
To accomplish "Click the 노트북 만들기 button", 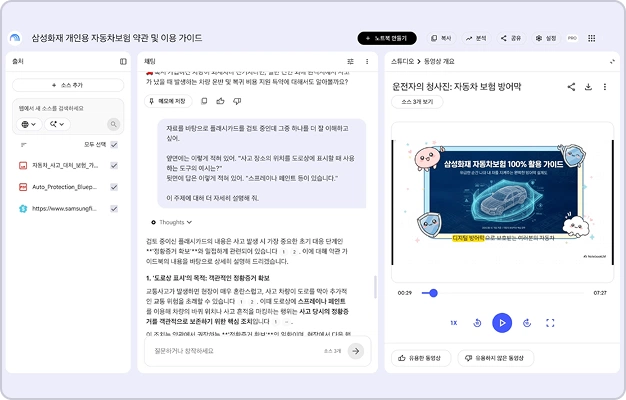I will click(x=387, y=38).
